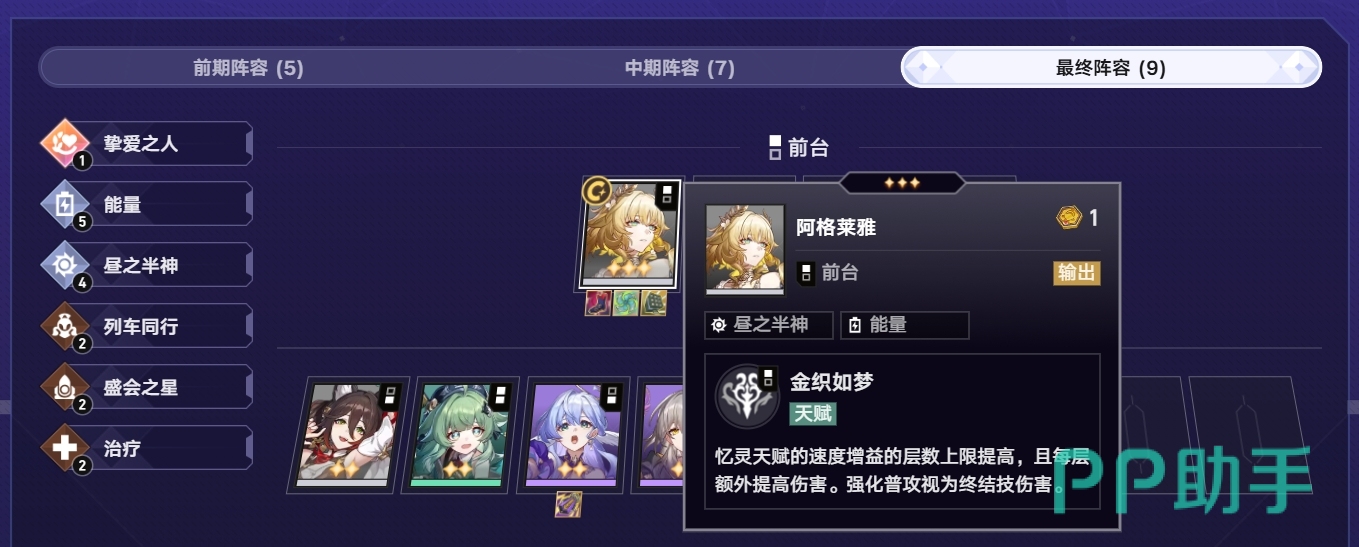Click the 输出 role tag
The height and width of the screenshot is (547, 1359).
pos(1077,273)
